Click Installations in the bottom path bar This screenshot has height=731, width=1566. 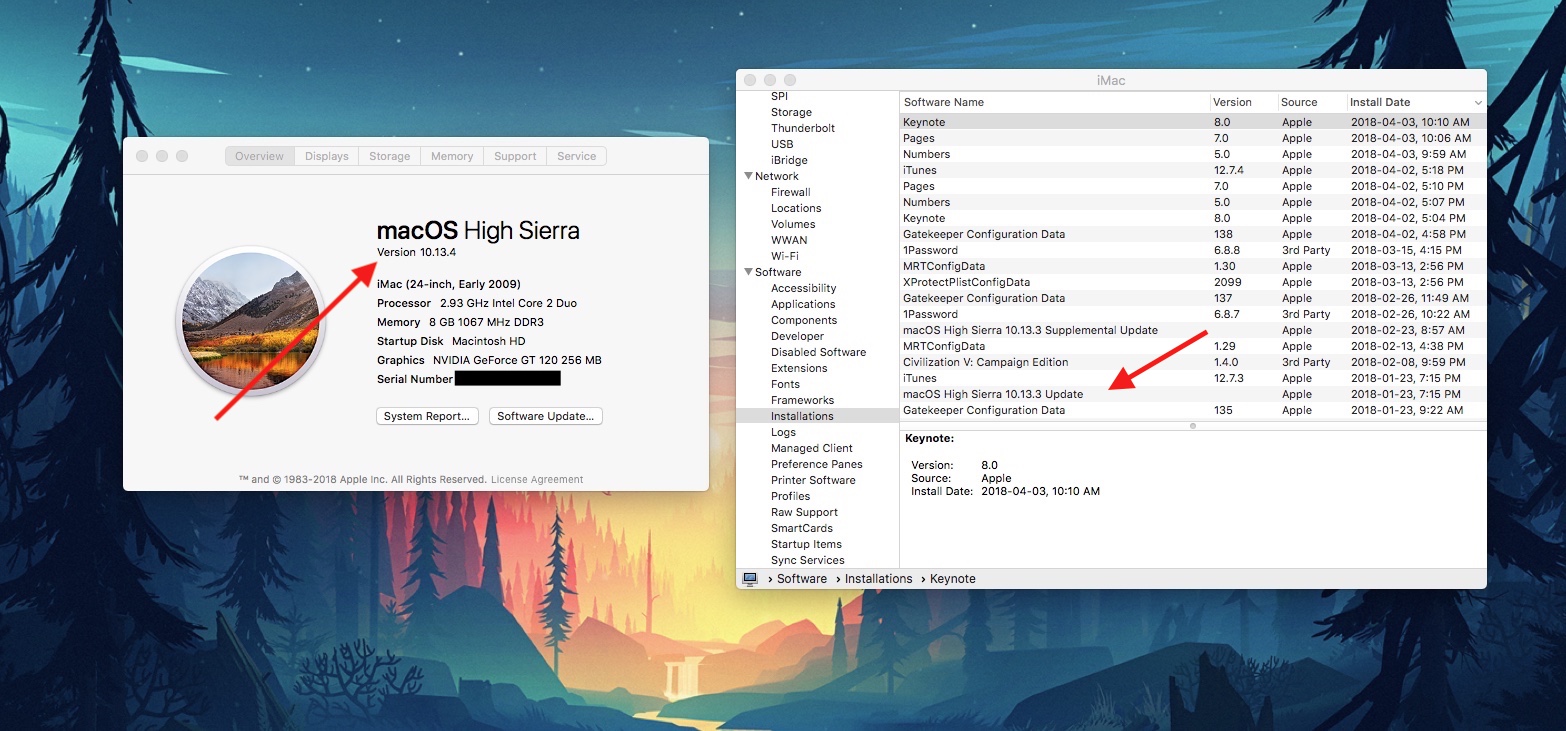(x=878, y=579)
